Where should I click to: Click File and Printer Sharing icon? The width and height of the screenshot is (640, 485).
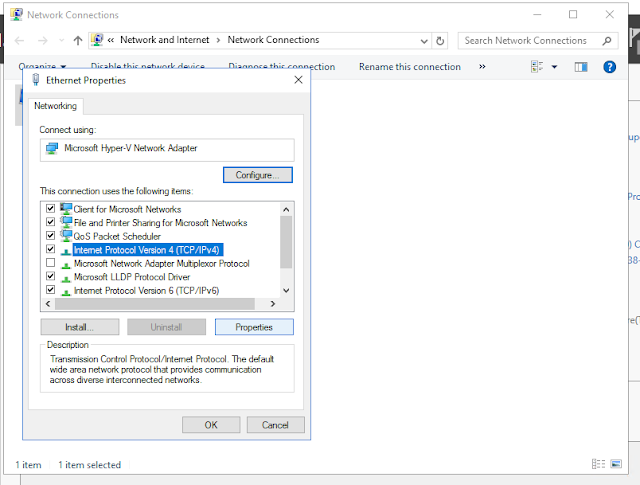click(x=66, y=222)
